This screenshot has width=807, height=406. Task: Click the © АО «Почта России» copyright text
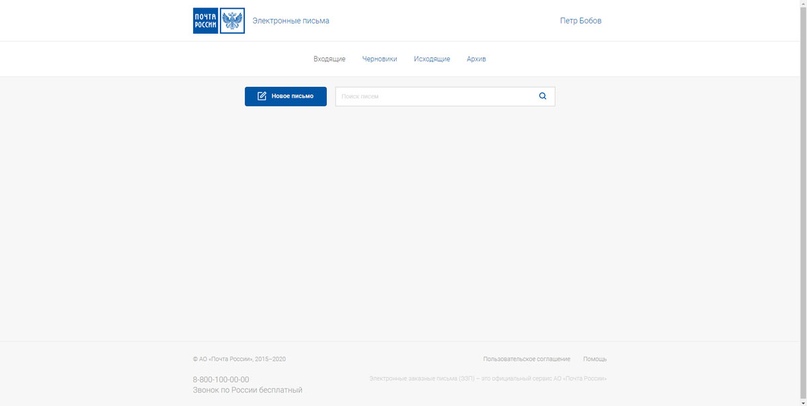coord(238,359)
